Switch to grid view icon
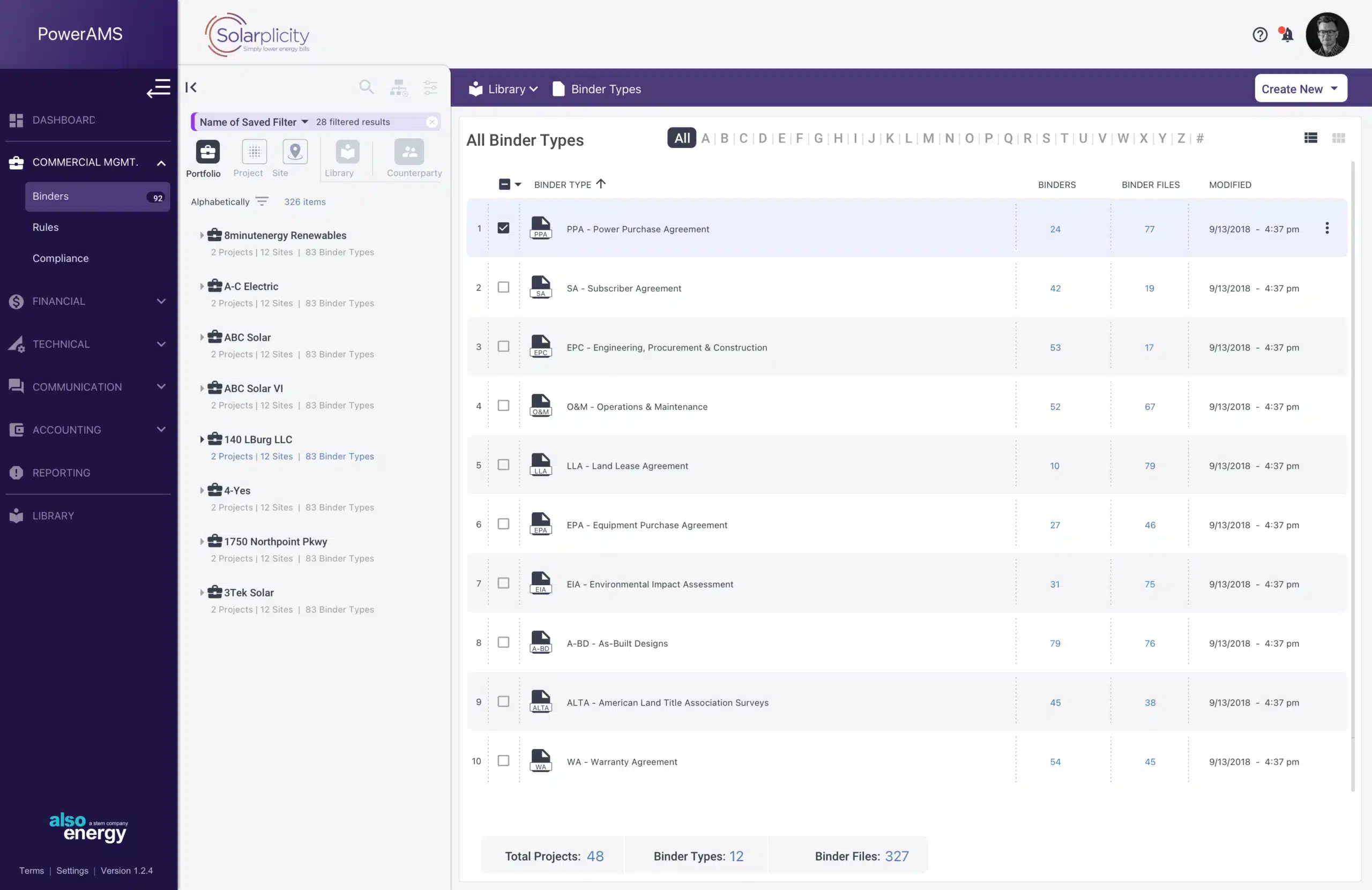The image size is (1372, 890). [x=1339, y=138]
